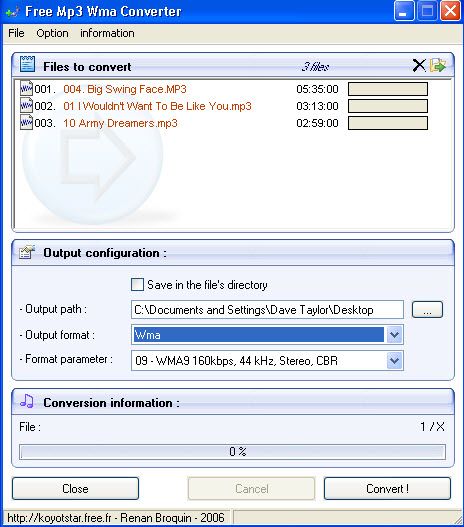Click the audio icon beside 10 Army Dreamers.mp3
Screen dimensions: 464x527
pos(27,123)
